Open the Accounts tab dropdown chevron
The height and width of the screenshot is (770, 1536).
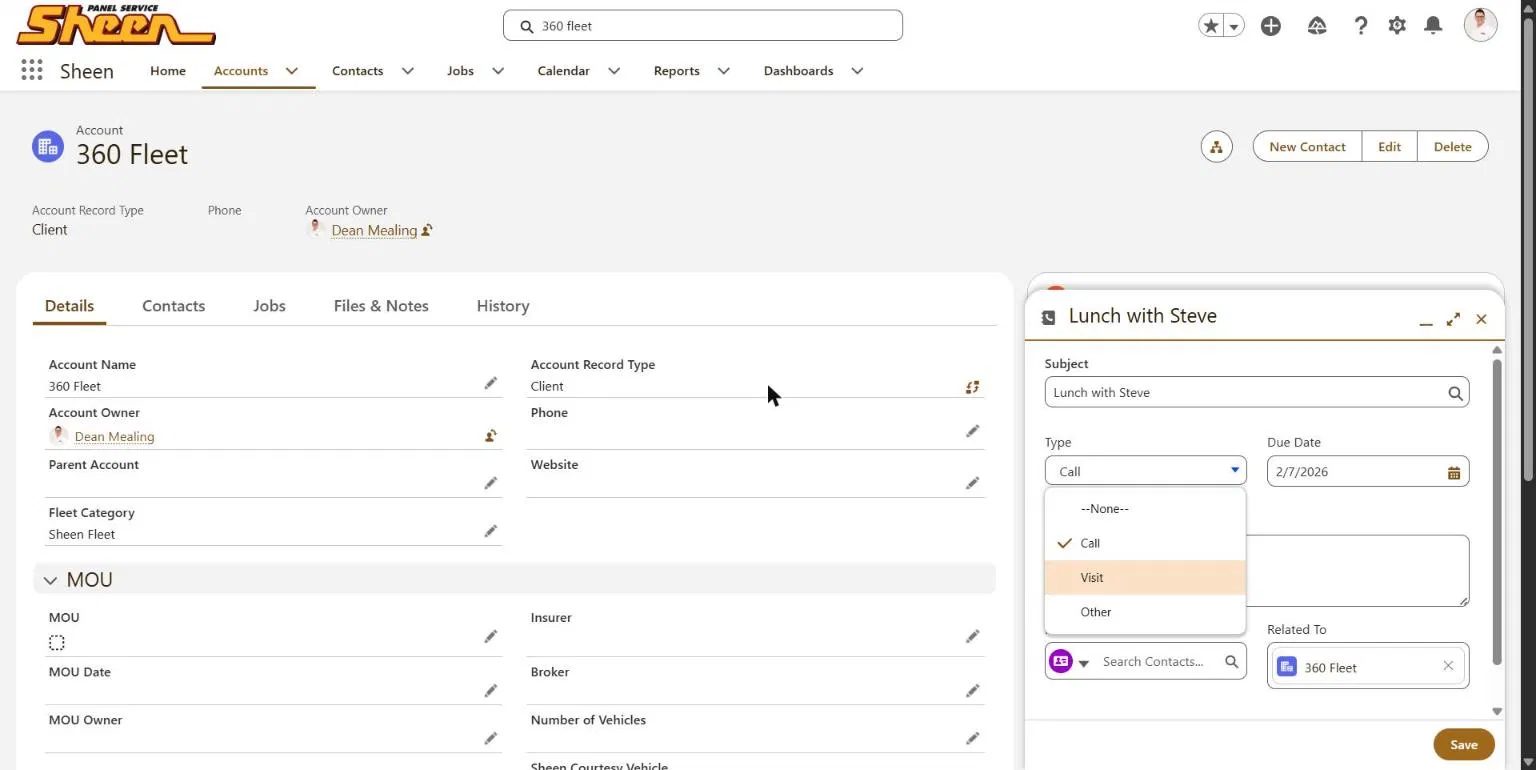[292, 71]
